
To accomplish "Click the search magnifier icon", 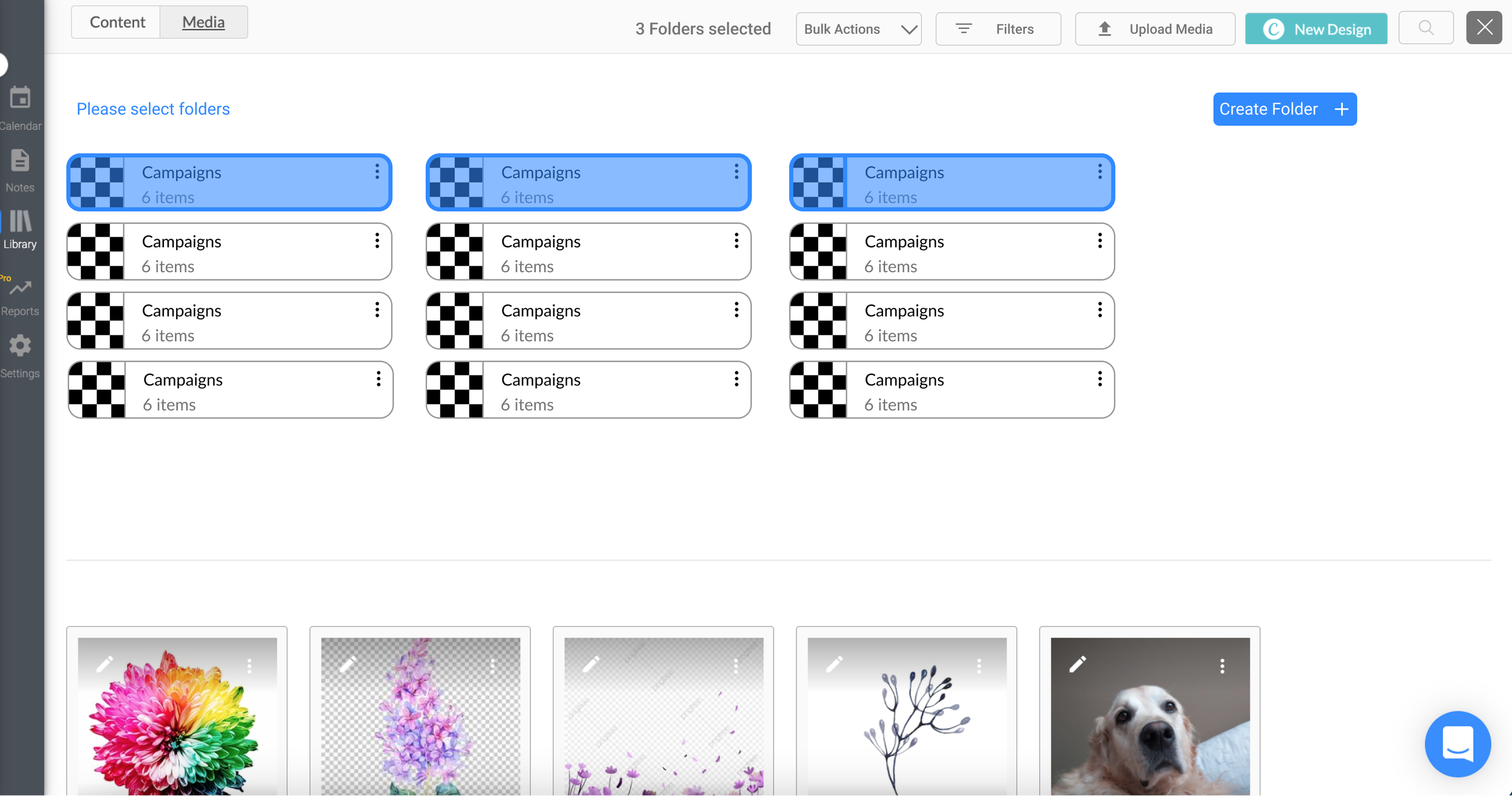I will click(x=1426, y=28).
